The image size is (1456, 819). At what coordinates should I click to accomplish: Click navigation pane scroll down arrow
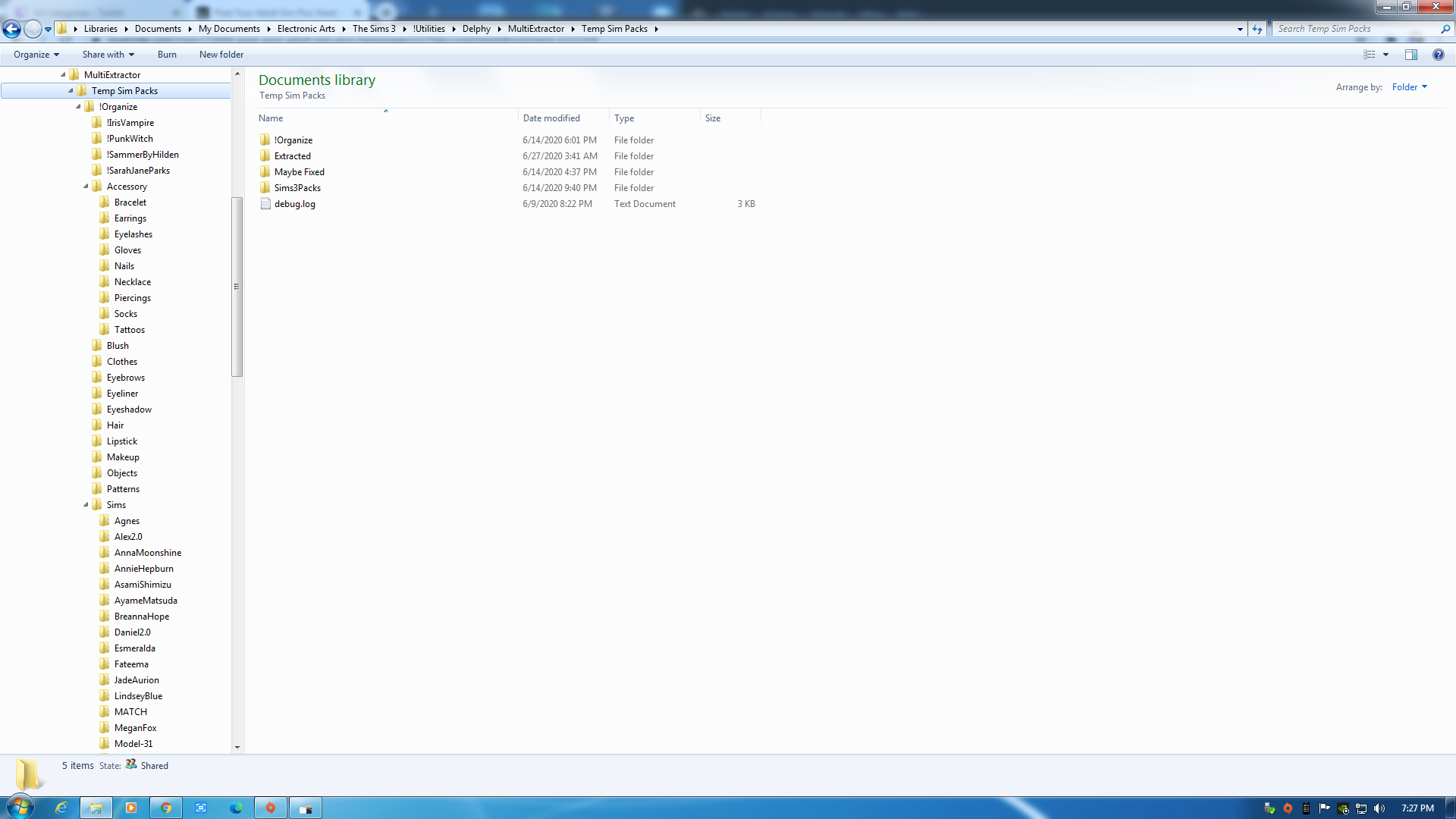pos(237,747)
